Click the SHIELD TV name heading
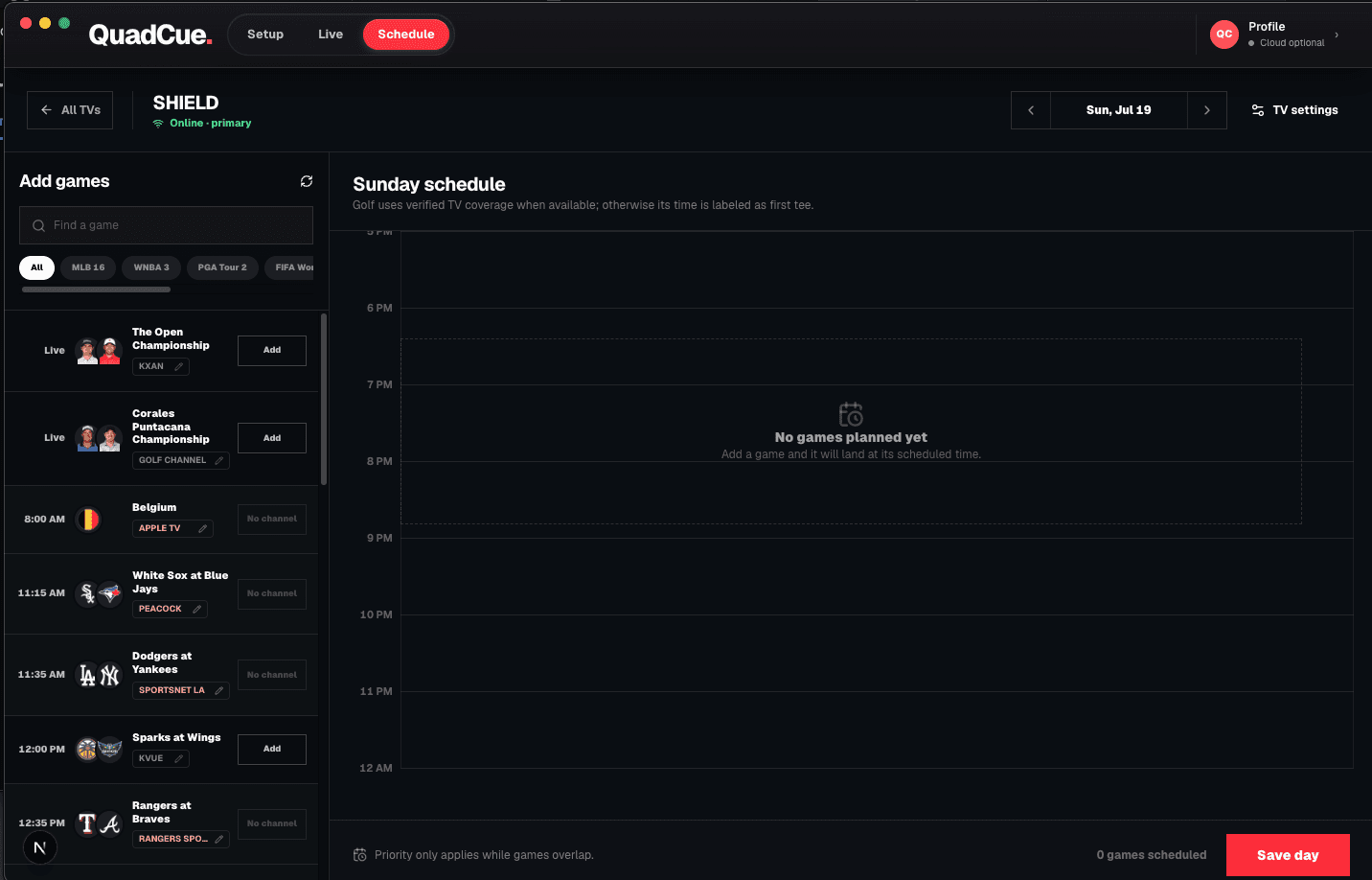Screen dimensions: 1372x880 186,103
